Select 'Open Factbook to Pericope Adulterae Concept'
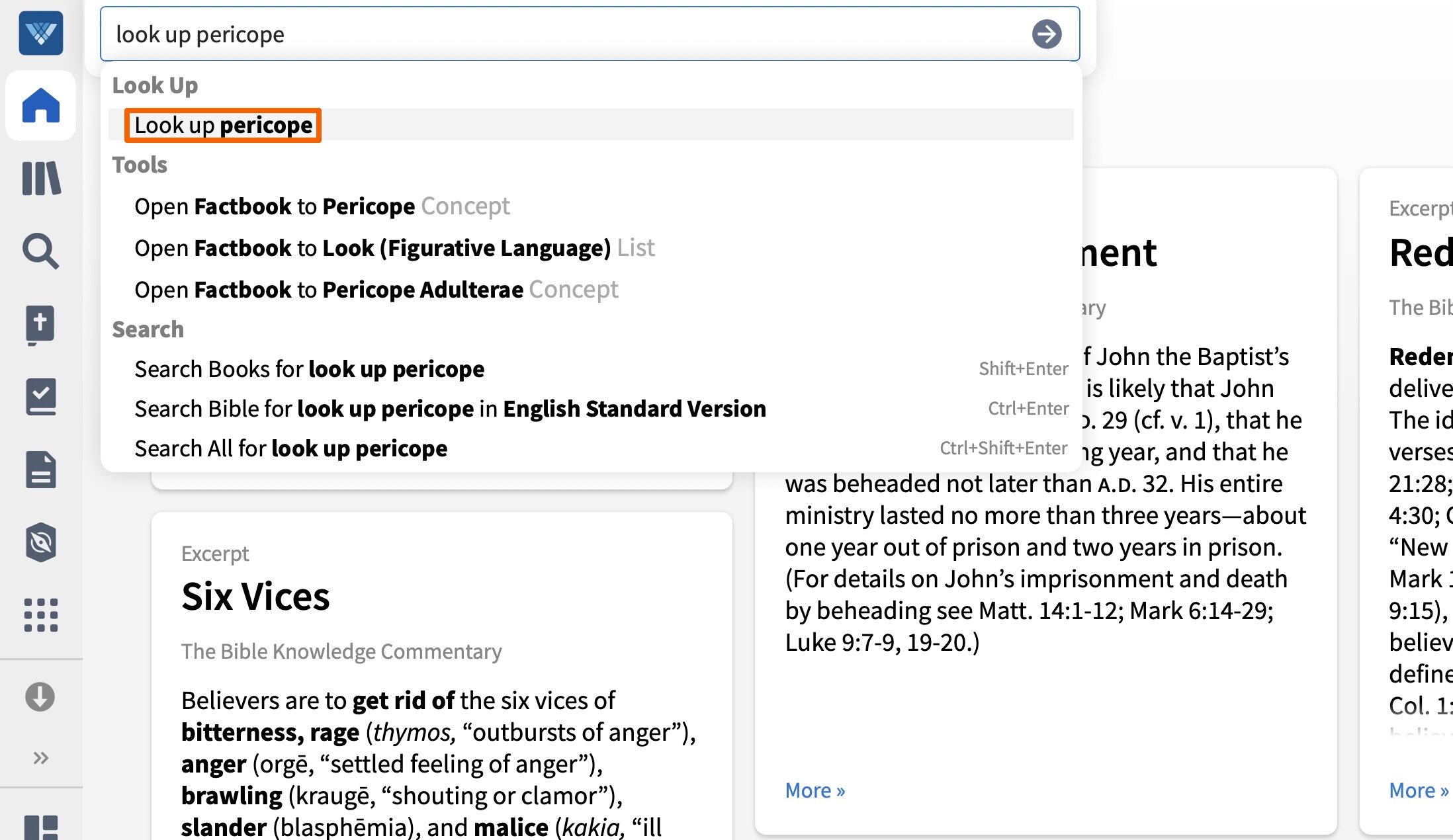This screenshot has height=840, width=1453. point(376,289)
